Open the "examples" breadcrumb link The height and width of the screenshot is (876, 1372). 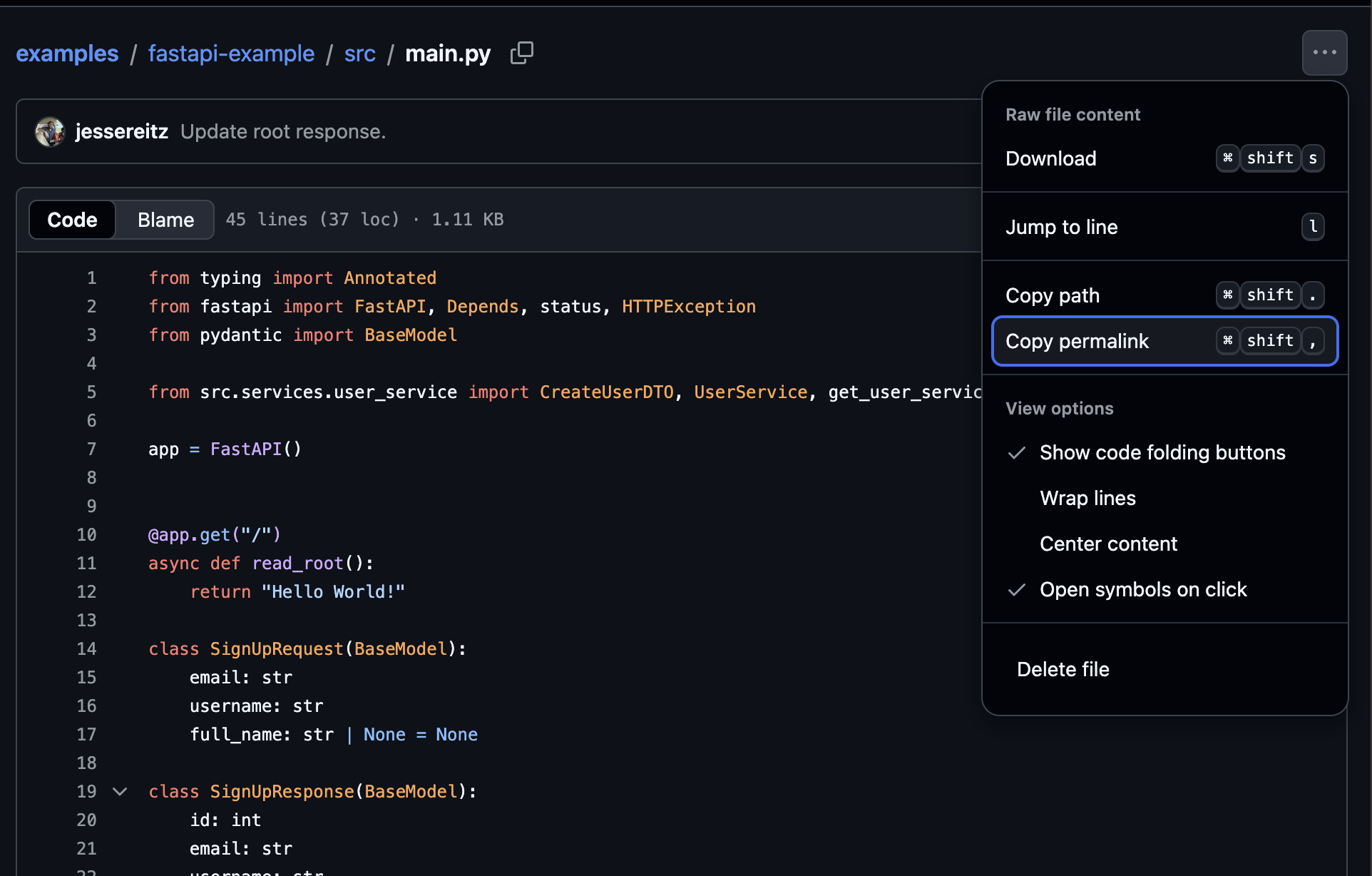point(67,54)
